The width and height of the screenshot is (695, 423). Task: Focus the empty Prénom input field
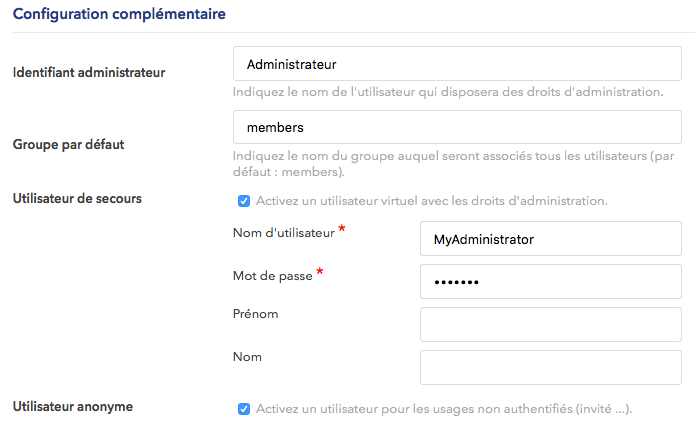551,324
